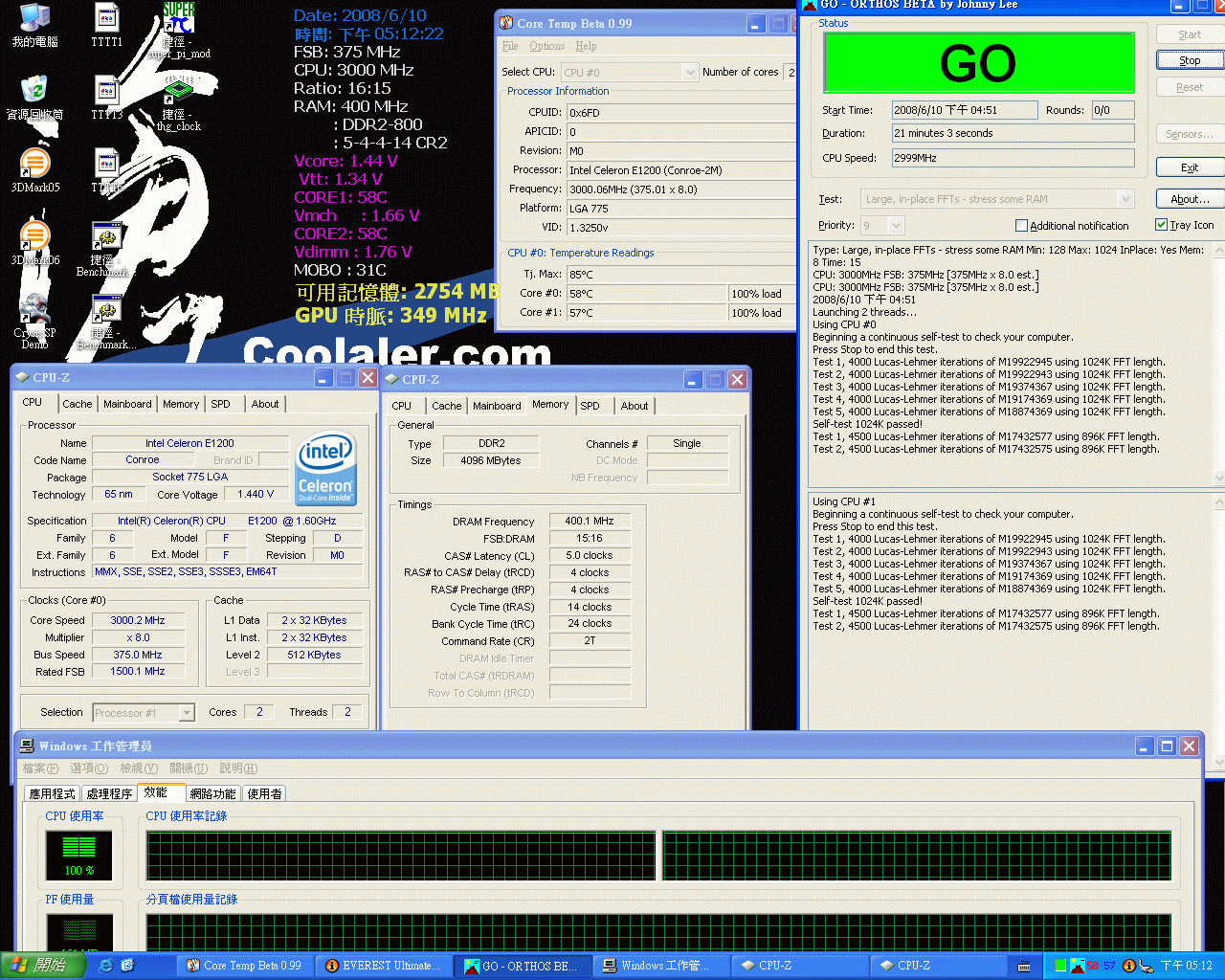The image size is (1225, 980).
Task: Click the taskbar clock showing 05:12
Action: pyautogui.click(x=1187, y=966)
